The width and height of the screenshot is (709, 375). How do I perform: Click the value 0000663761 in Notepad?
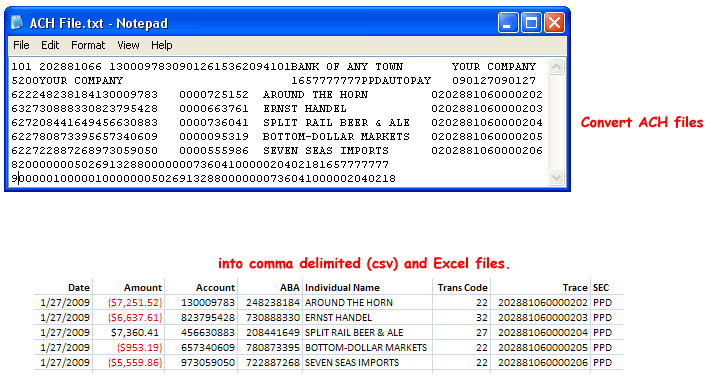pos(214,109)
